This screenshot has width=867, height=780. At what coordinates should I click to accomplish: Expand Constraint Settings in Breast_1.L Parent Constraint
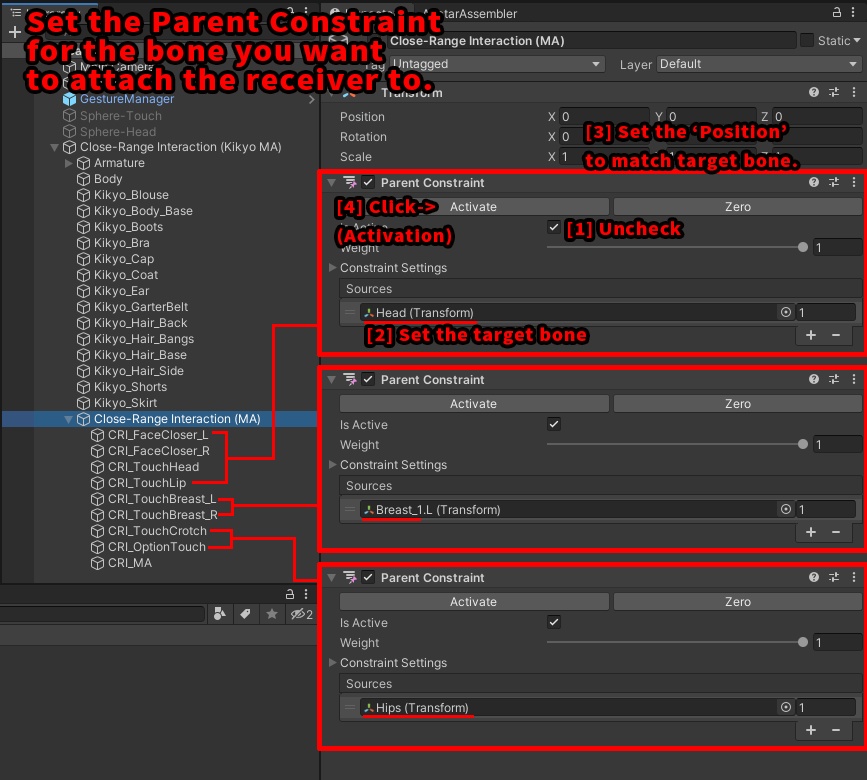click(332, 464)
